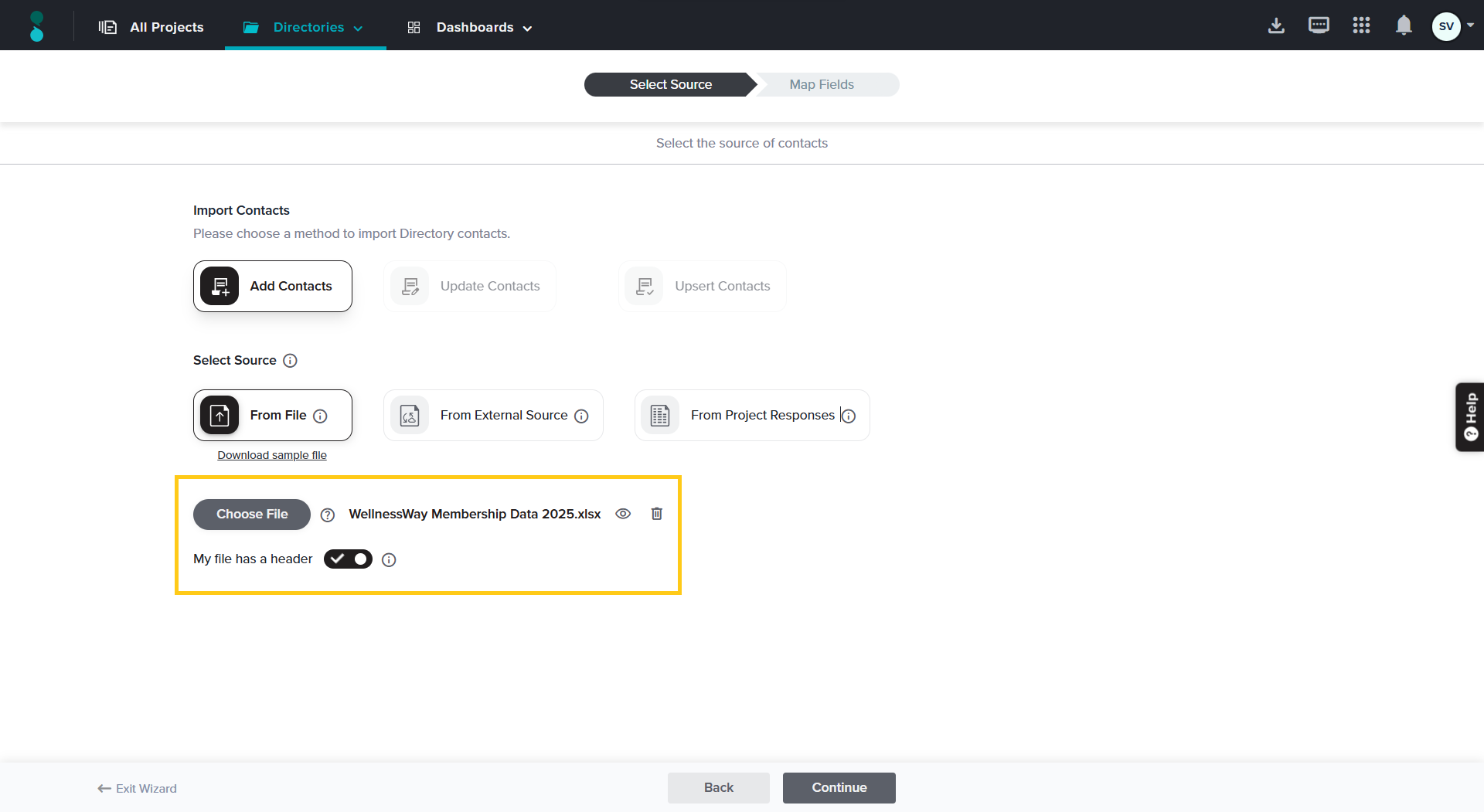The image size is (1484, 812).
Task: Open the notifications bell
Action: [x=1404, y=26]
